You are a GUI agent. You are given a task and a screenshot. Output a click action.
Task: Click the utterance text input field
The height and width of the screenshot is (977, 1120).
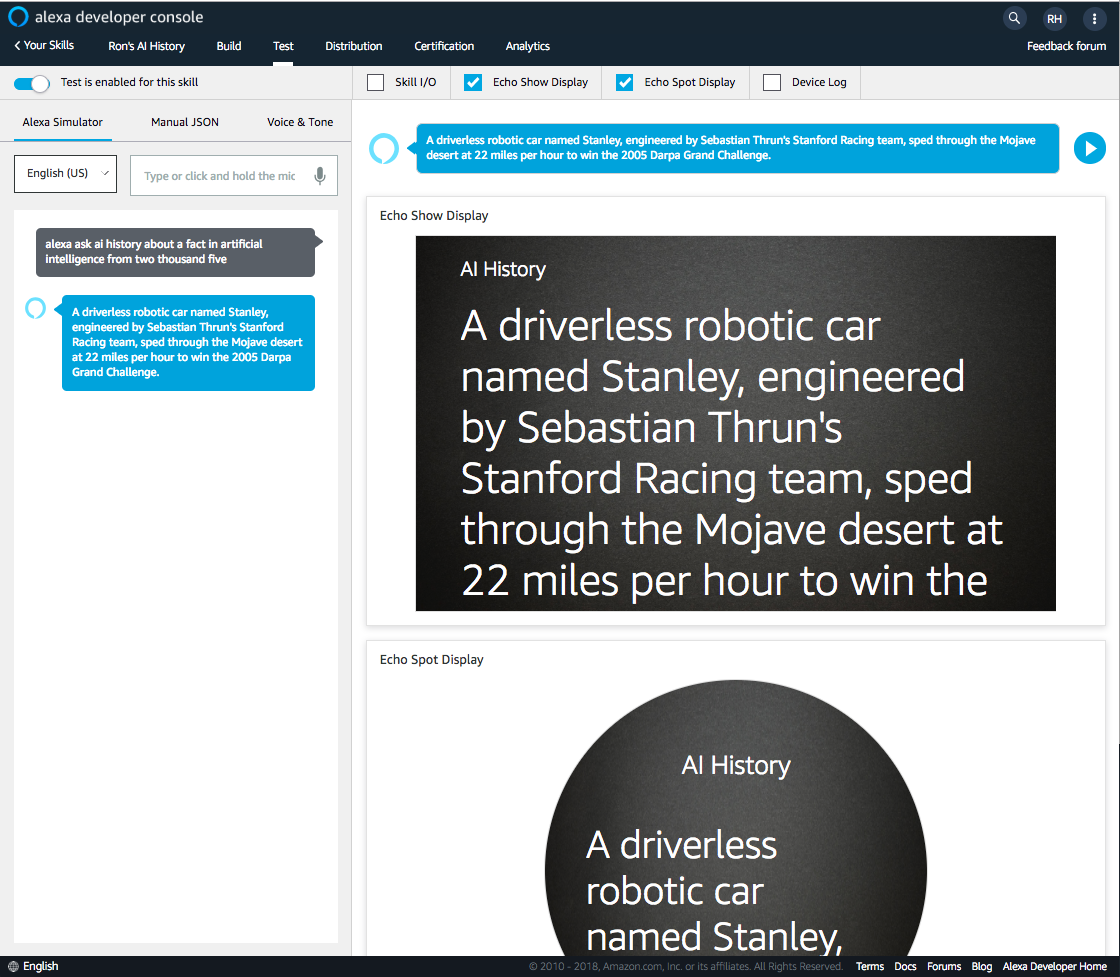click(220, 176)
